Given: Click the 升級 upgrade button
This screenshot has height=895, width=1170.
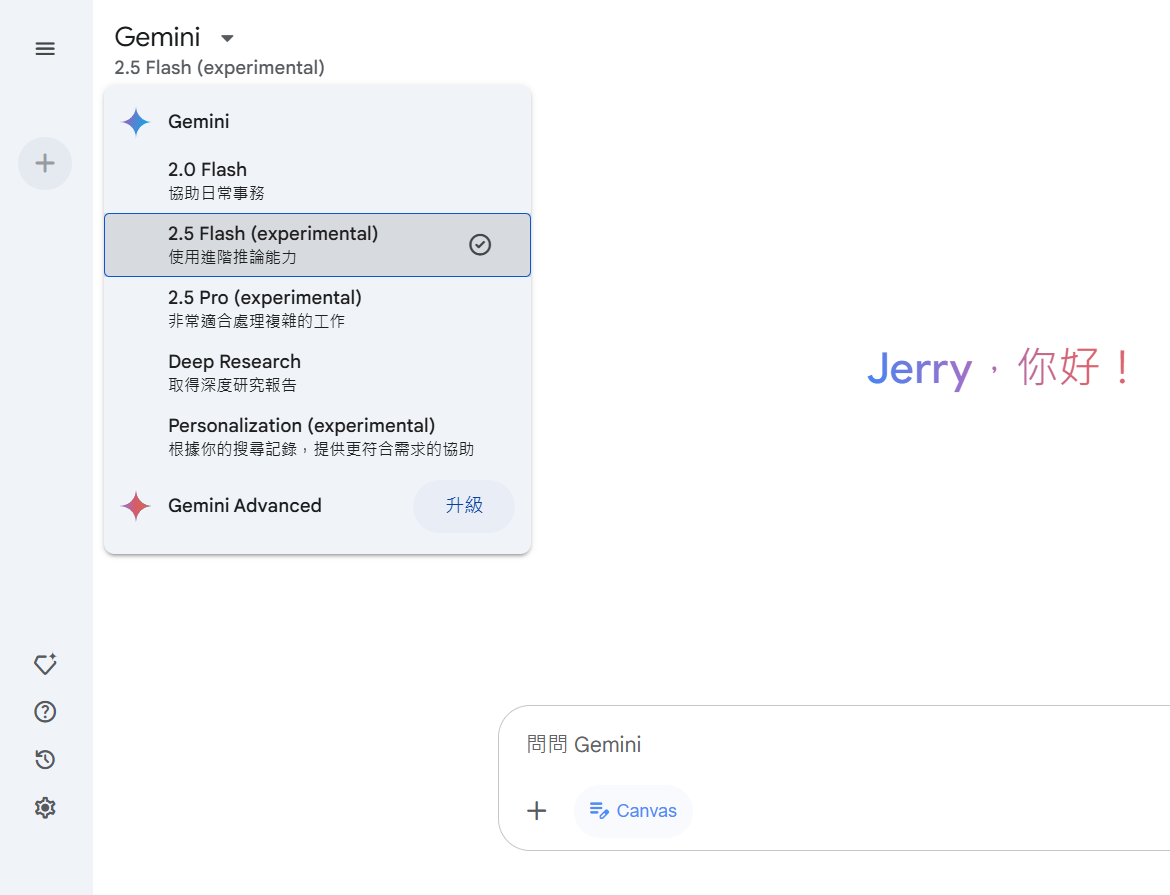Looking at the screenshot, I should point(464,506).
